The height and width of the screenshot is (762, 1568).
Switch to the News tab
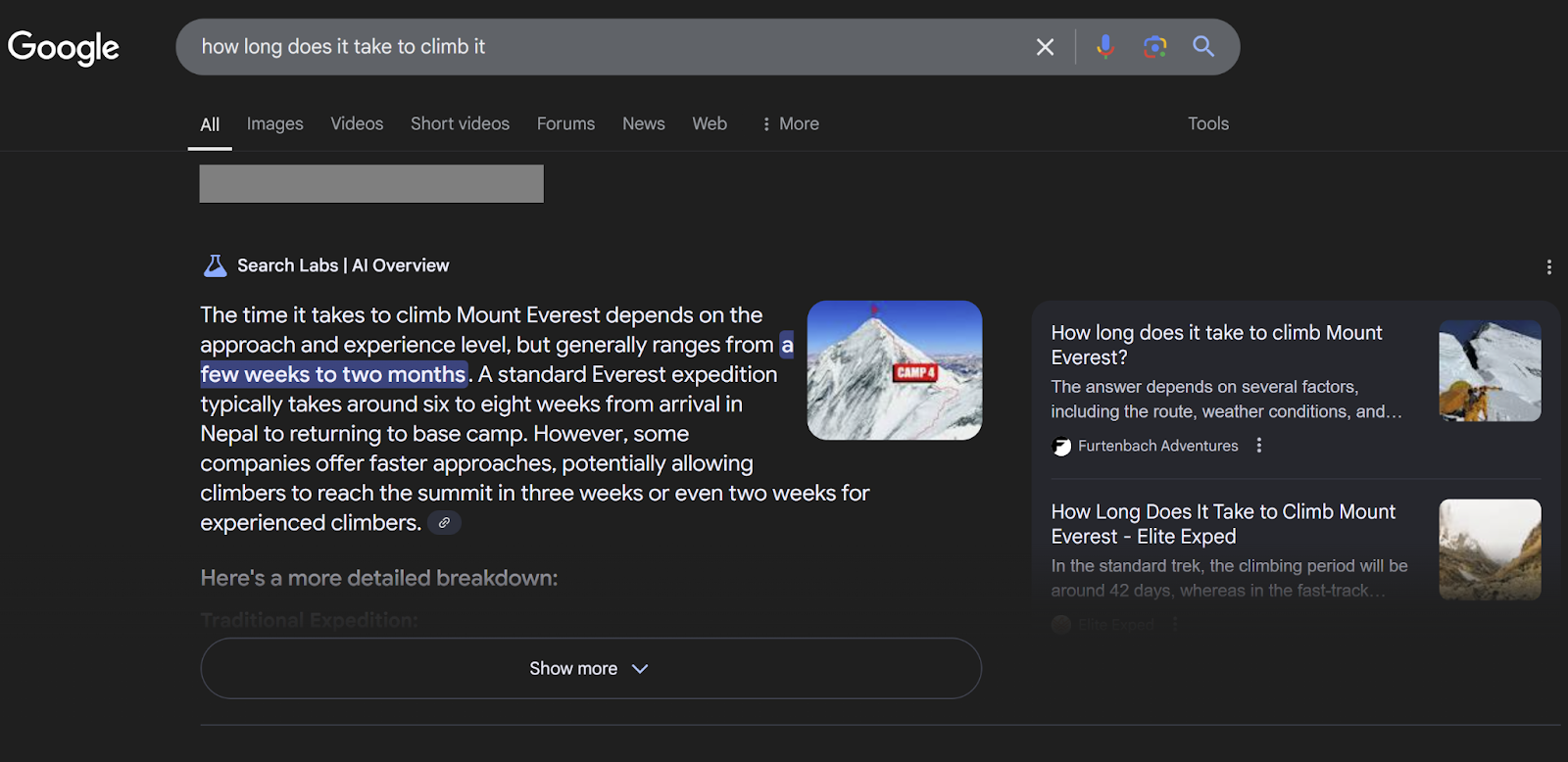point(644,123)
